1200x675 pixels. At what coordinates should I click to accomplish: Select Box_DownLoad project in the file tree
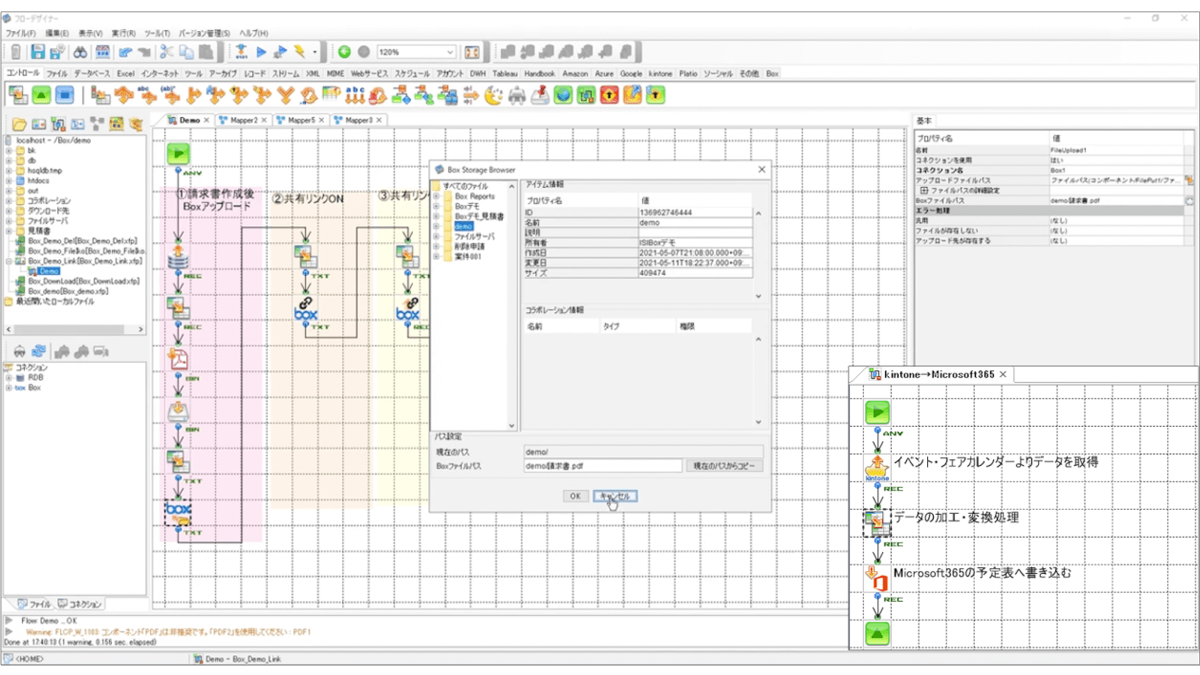(82, 281)
